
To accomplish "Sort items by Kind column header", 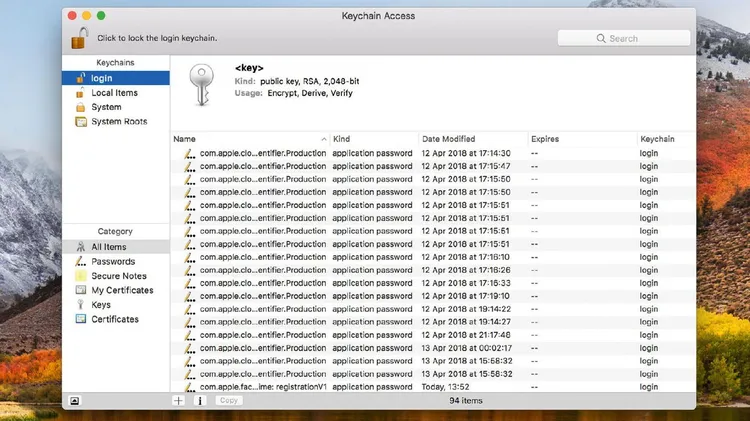I will tap(370, 138).
